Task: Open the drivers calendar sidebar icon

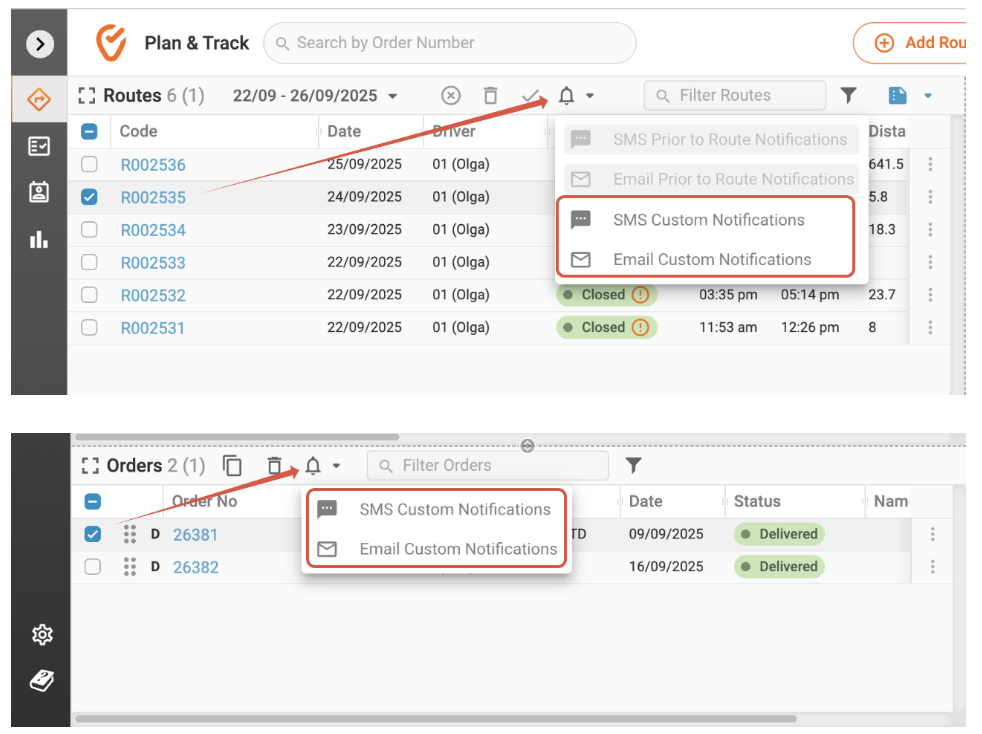Action: (39, 192)
